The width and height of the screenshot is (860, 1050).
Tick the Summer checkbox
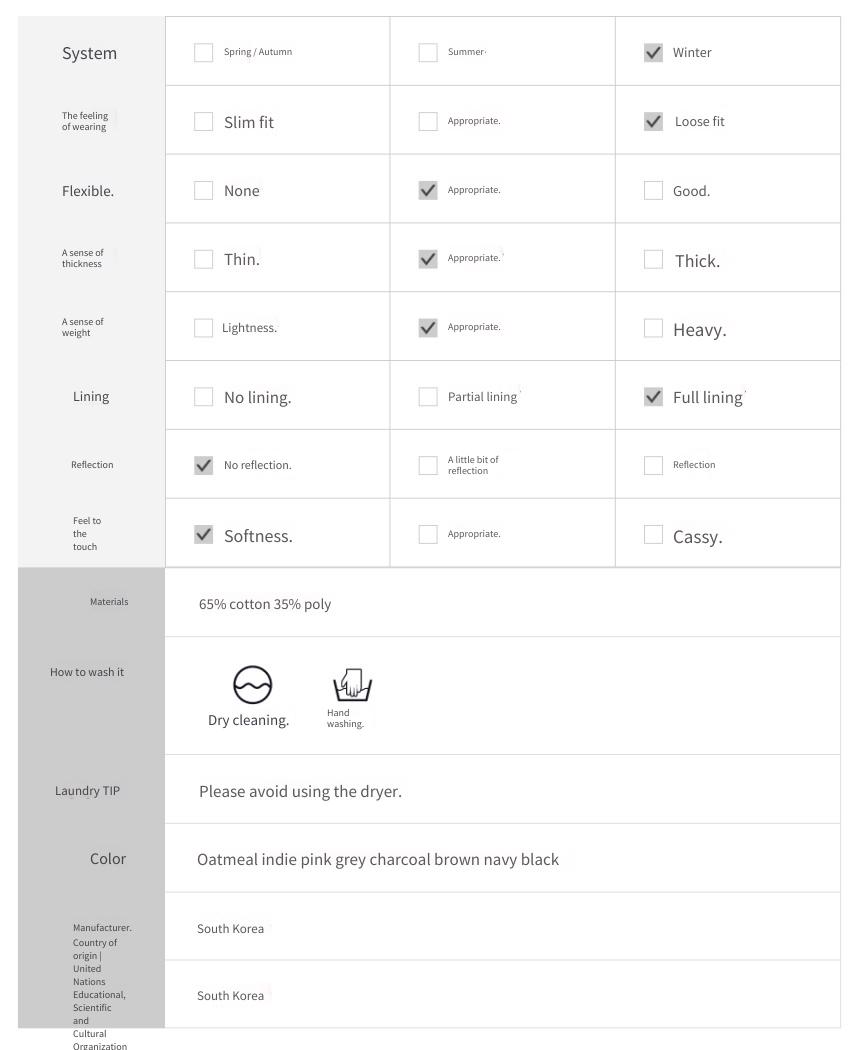coord(428,52)
